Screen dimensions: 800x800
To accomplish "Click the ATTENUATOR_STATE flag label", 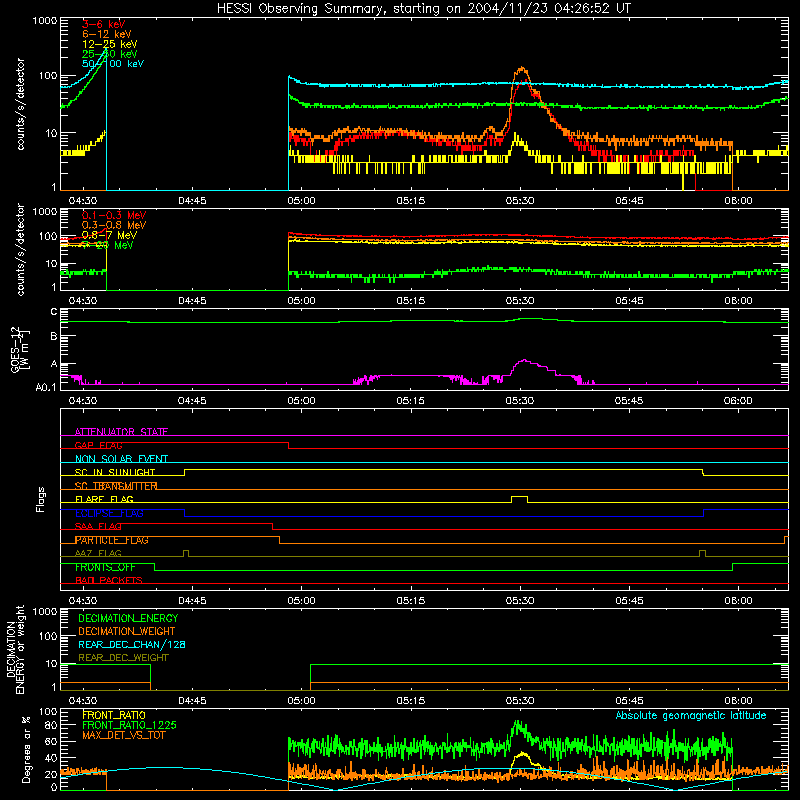I will (x=121, y=432).
